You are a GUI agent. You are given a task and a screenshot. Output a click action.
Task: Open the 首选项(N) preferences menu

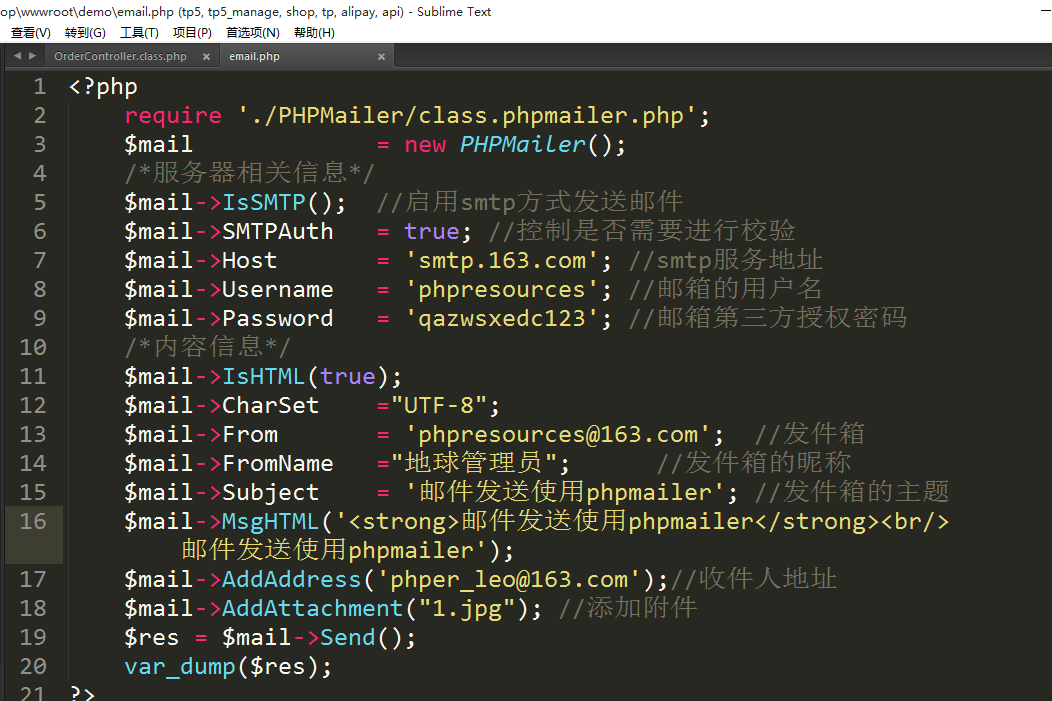[252, 33]
